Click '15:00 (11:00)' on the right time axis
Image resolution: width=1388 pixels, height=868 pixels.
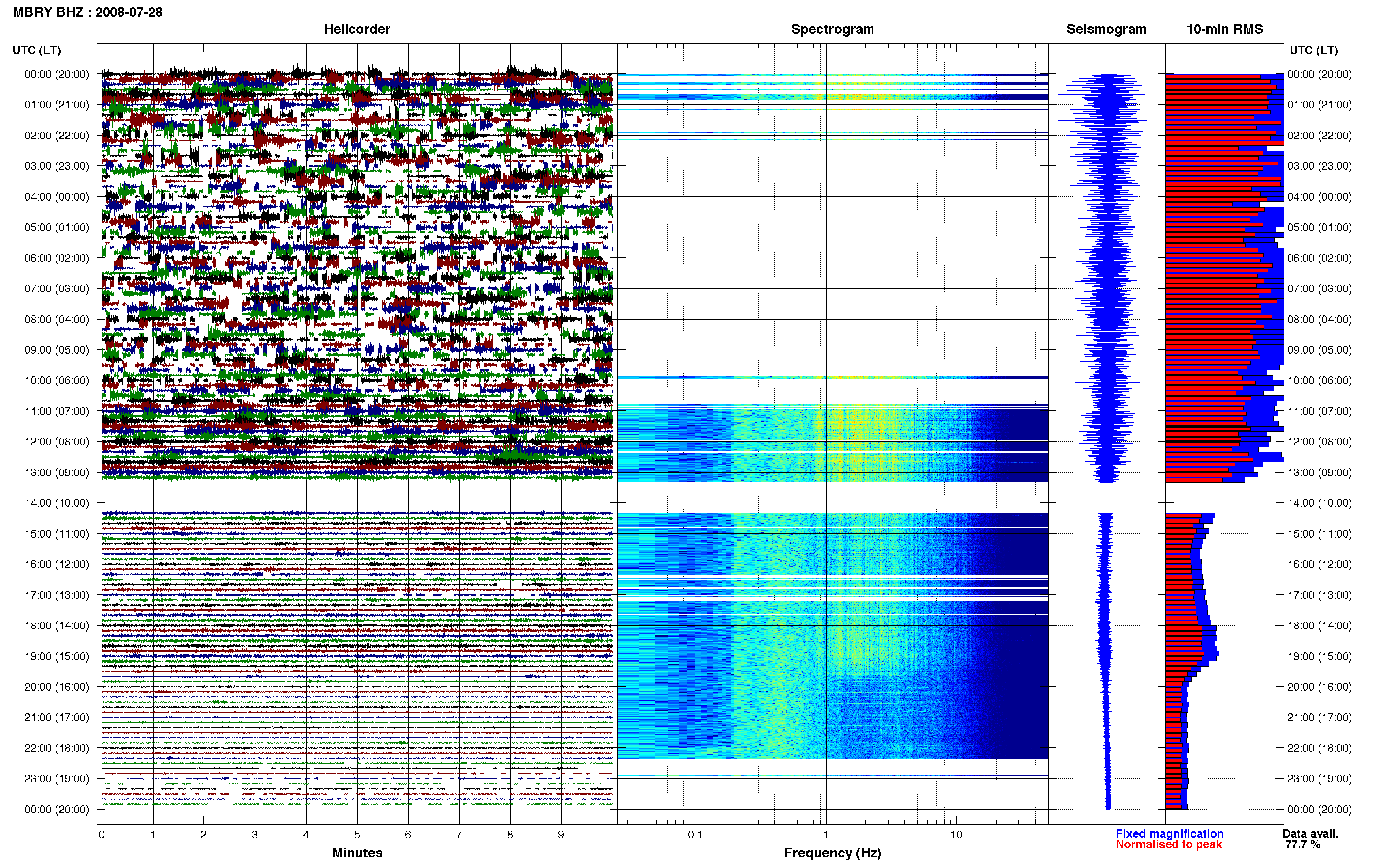[x=1319, y=533]
